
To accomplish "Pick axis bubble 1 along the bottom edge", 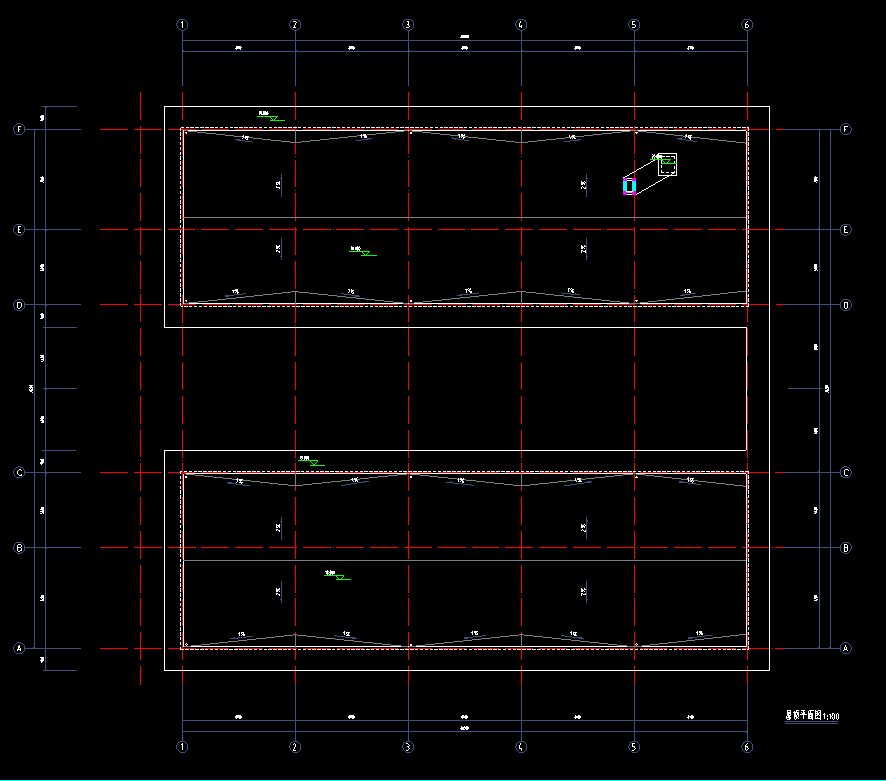I will click(x=182, y=747).
